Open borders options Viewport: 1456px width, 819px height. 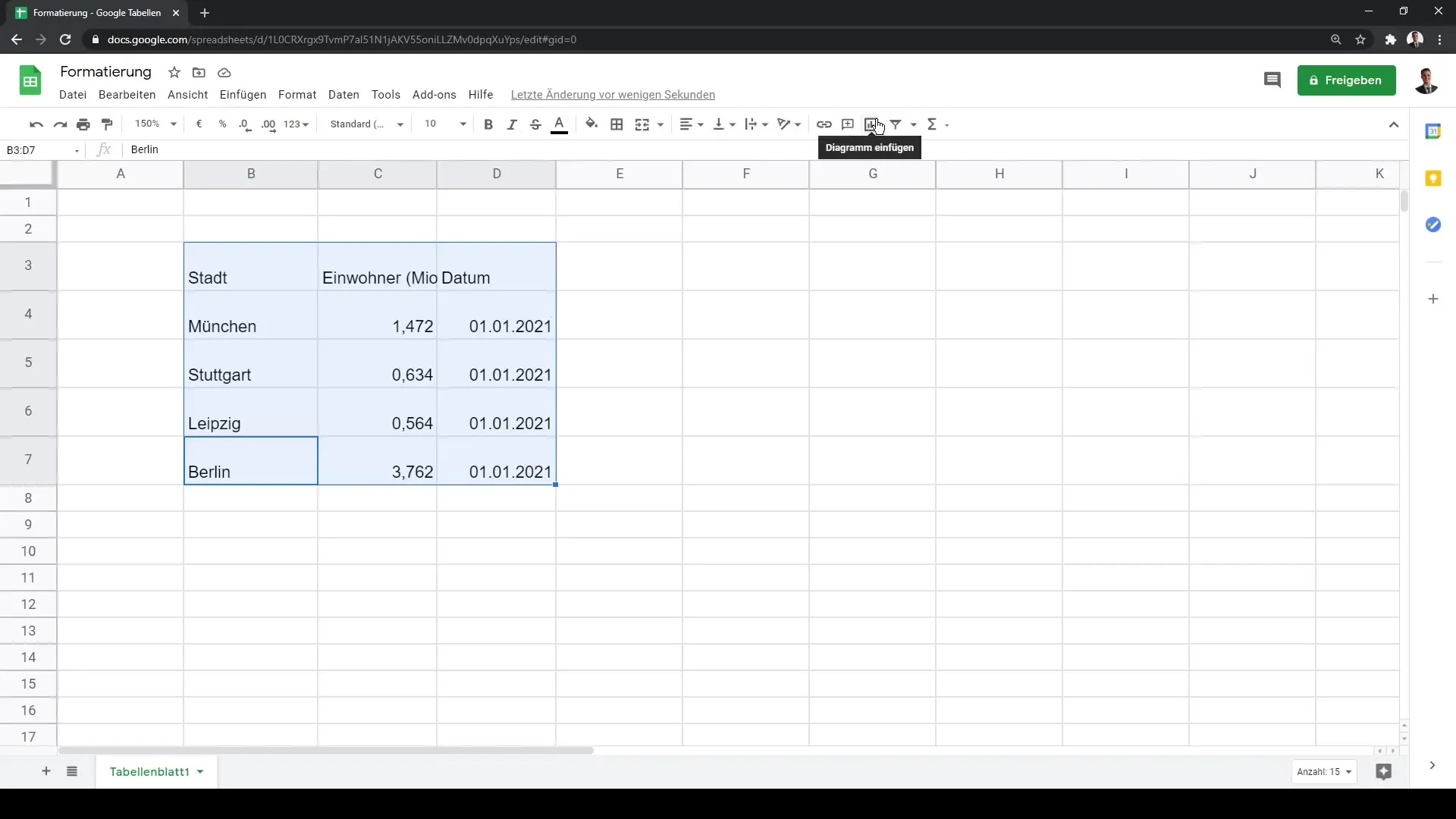point(617,124)
